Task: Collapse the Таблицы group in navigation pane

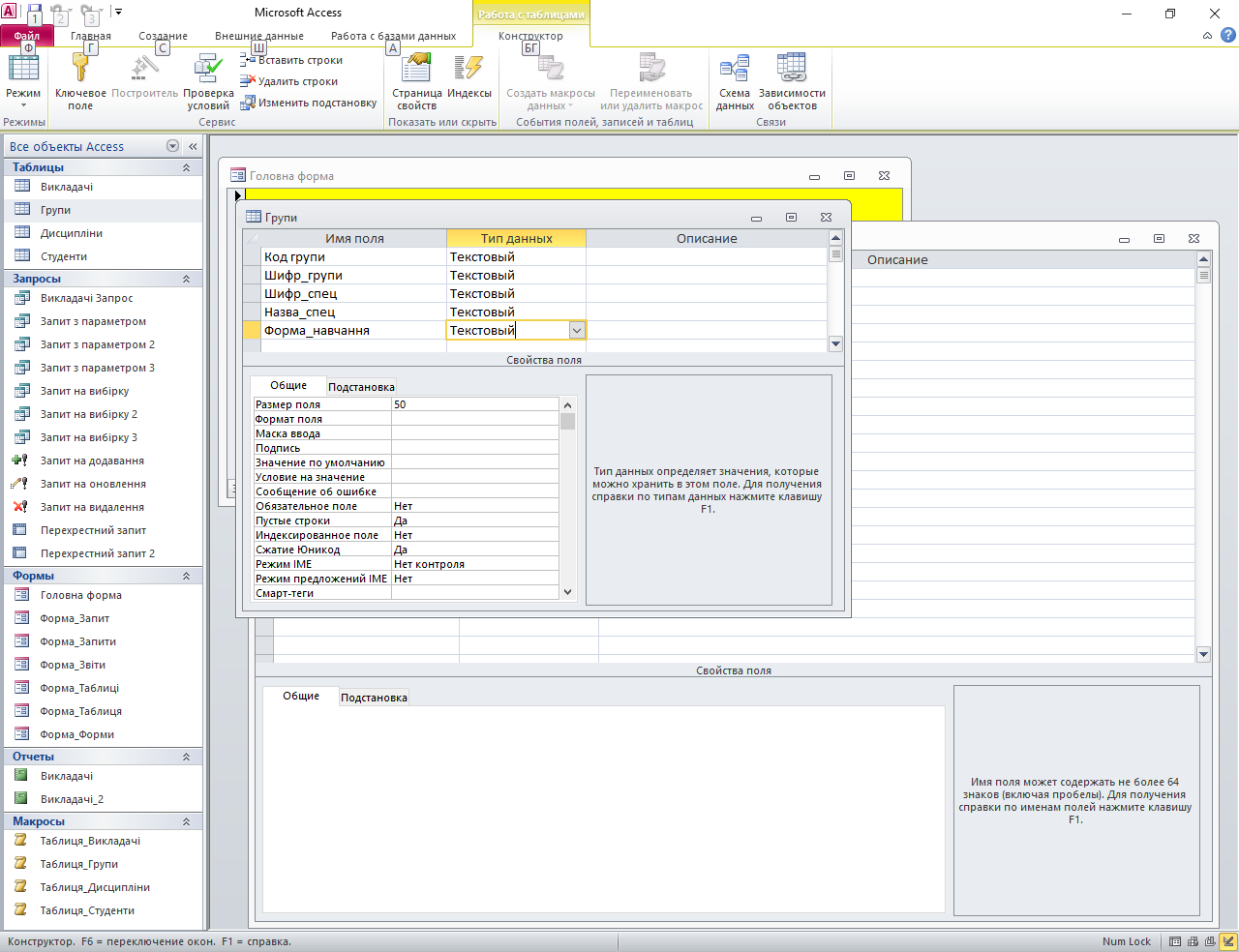Action: [x=187, y=167]
